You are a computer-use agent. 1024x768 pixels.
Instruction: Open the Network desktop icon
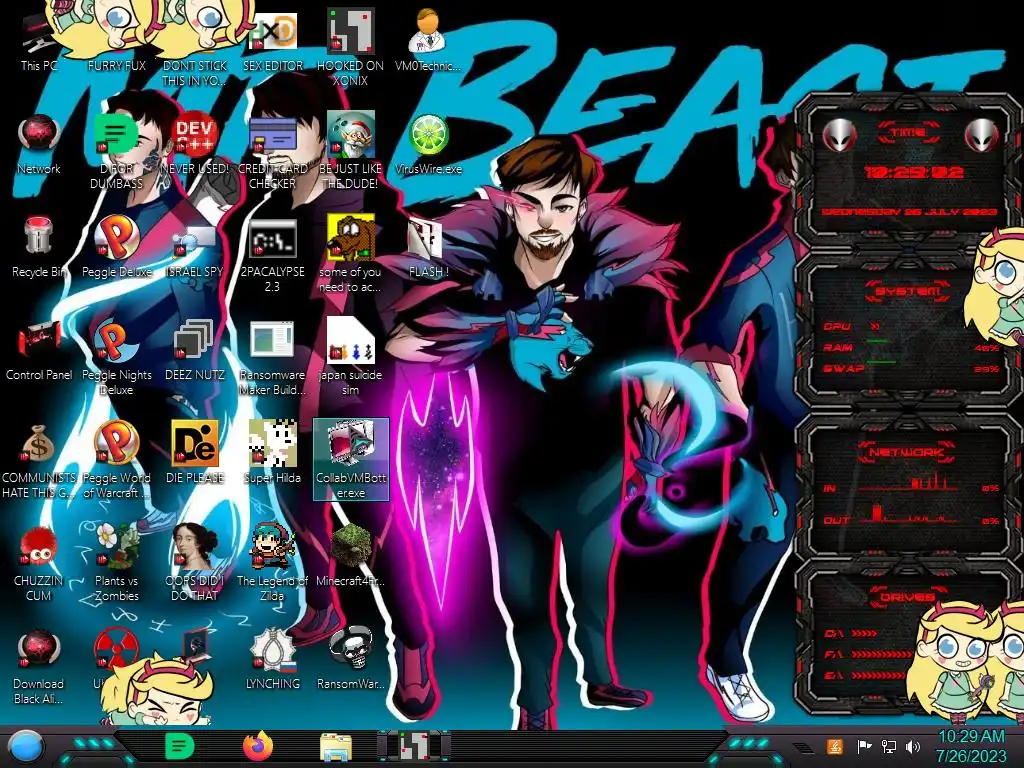pyautogui.click(x=39, y=144)
